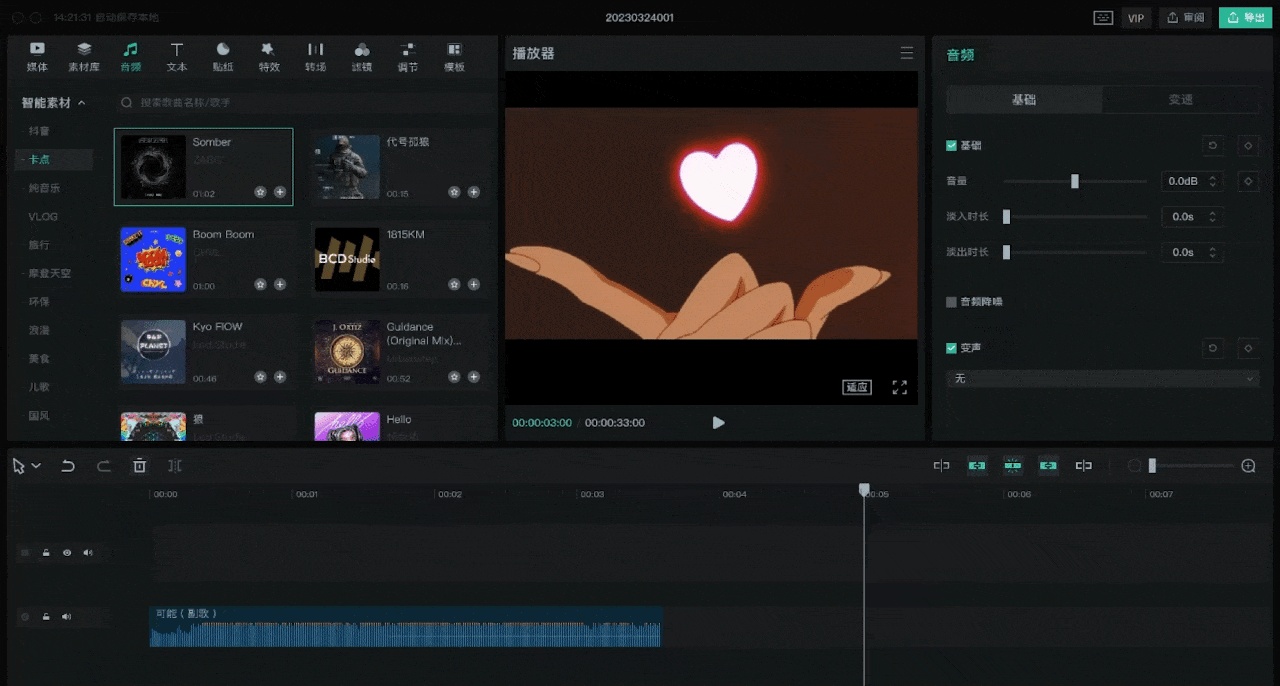Open the 素材库 material library tab

click(x=84, y=57)
